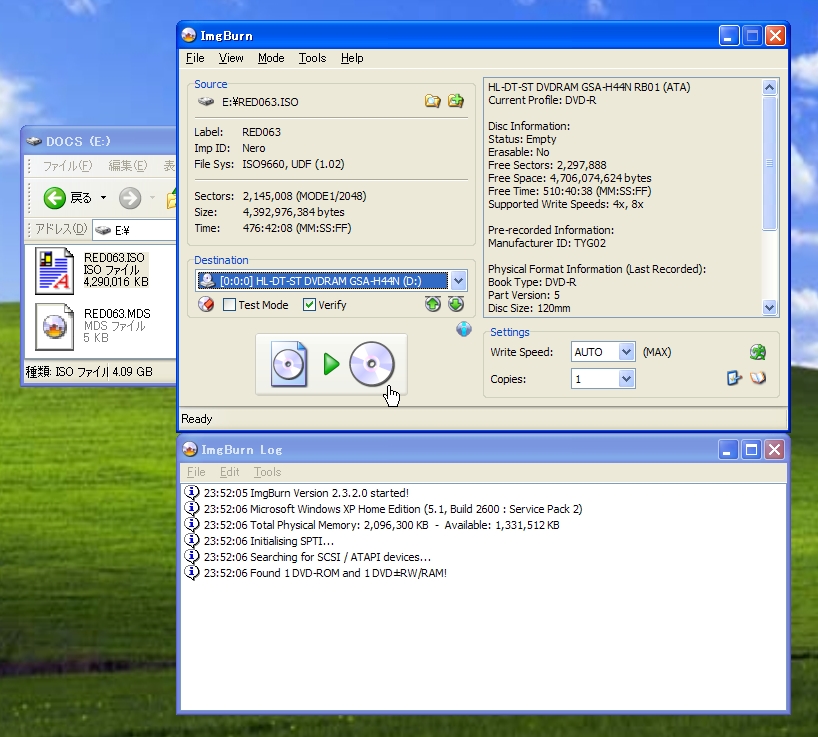818x737 pixels.
Task: Select the RED063.ISO file icon in Explorer
Action: [x=54, y=271]
